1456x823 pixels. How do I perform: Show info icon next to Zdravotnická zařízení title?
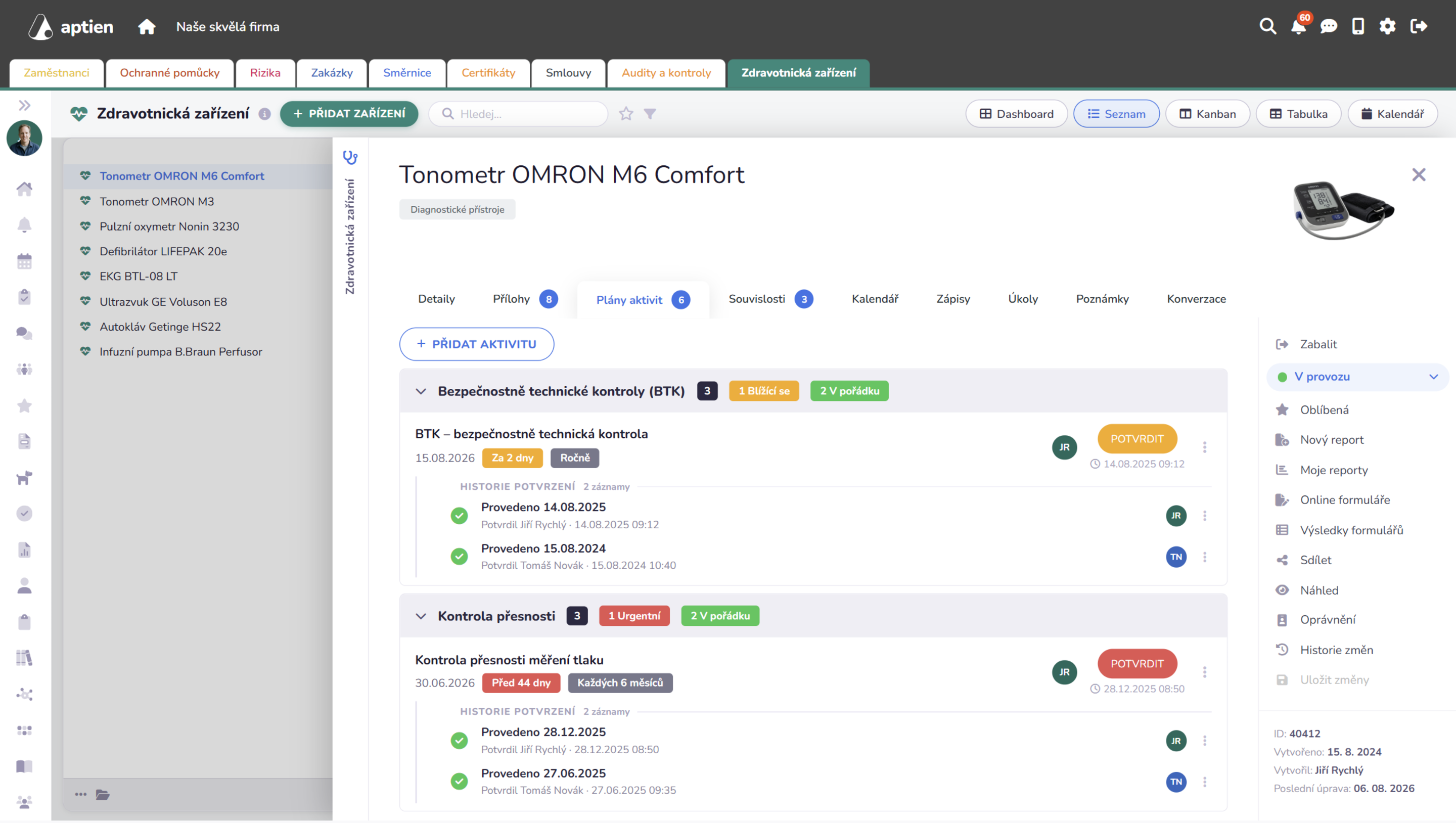pyautogui.click(x=264, y=114)
